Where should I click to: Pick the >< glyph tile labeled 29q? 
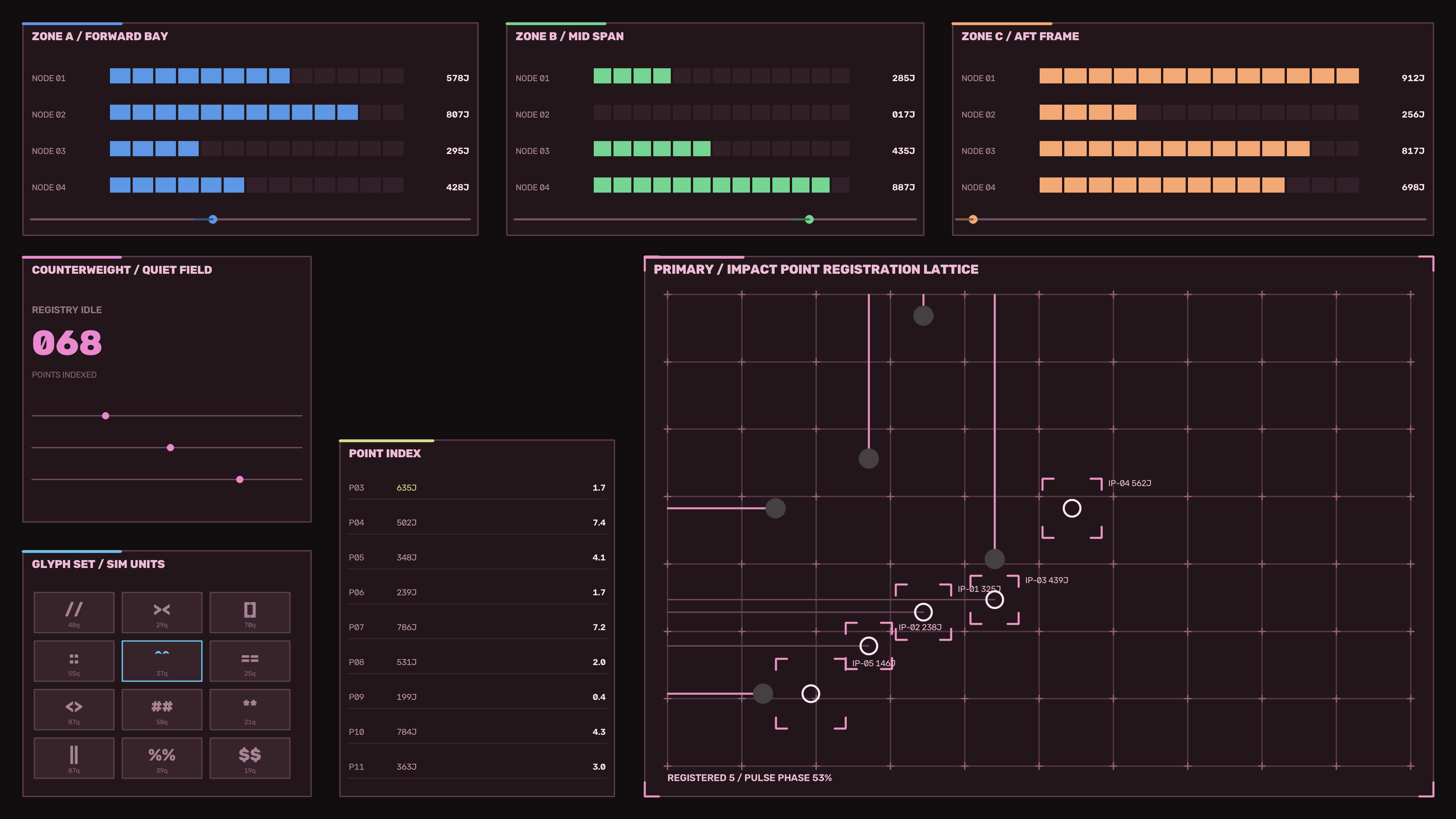click(x=162, y=612)
